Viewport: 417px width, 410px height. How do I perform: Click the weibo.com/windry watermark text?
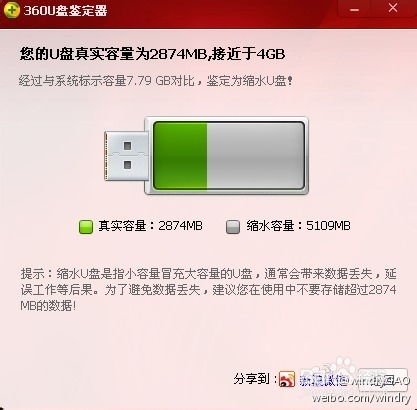click(x=361, y=398)
